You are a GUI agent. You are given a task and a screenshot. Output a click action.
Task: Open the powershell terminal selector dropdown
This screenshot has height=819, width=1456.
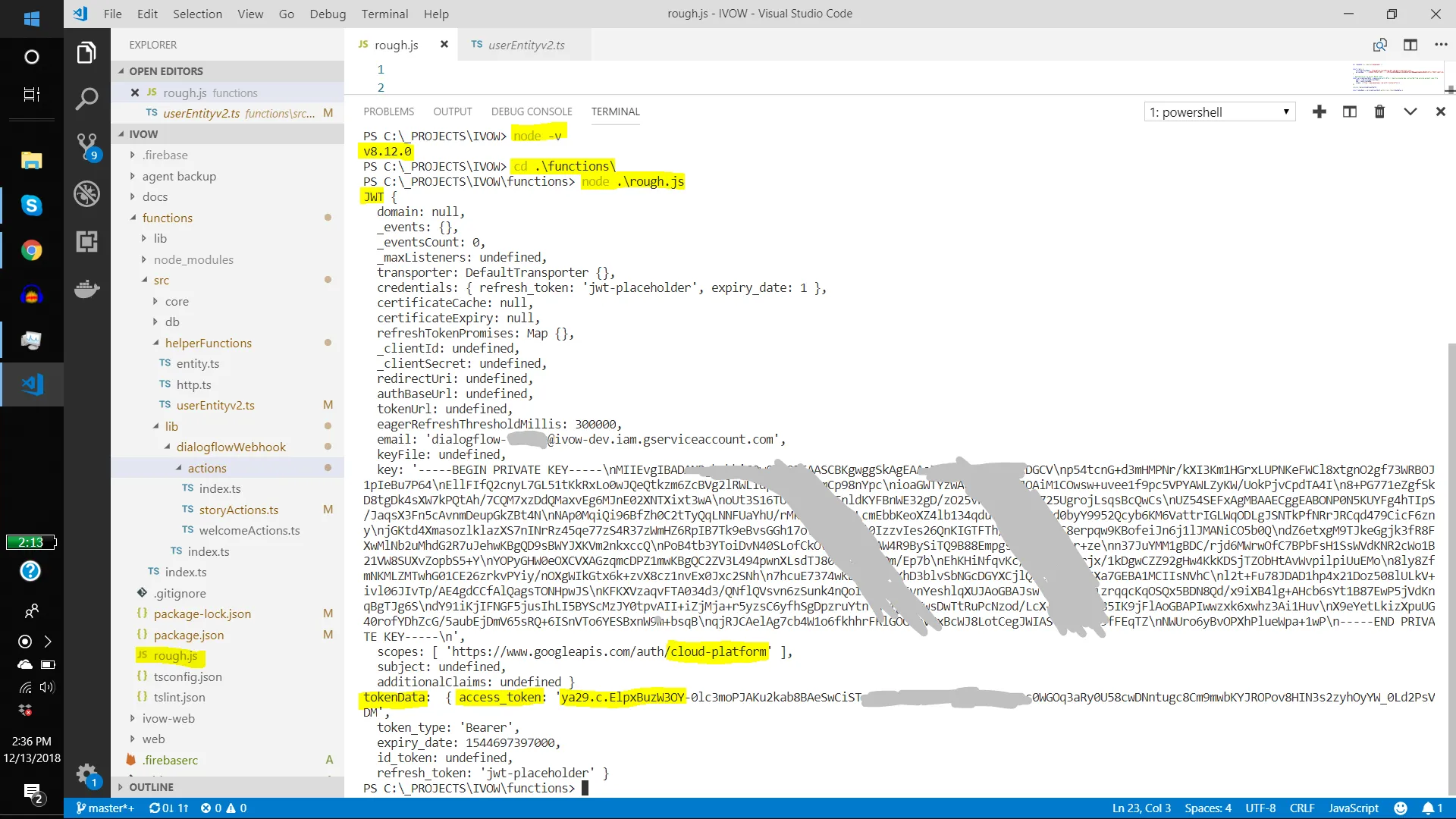1219,112
